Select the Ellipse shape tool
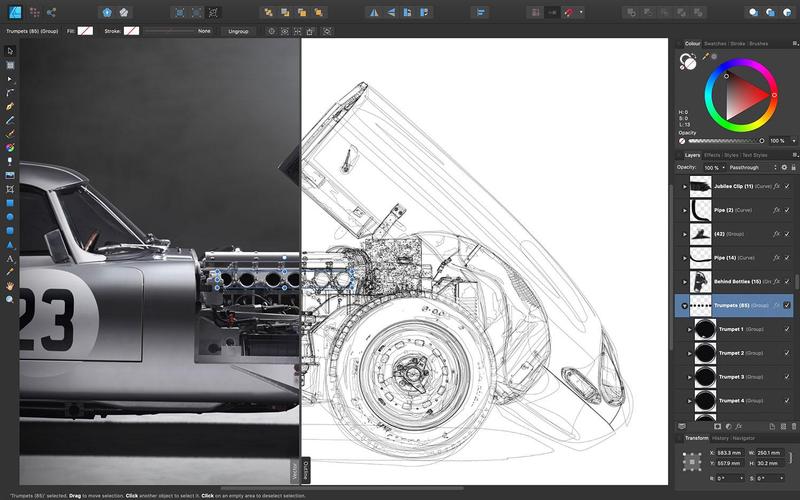 [10, 217]
